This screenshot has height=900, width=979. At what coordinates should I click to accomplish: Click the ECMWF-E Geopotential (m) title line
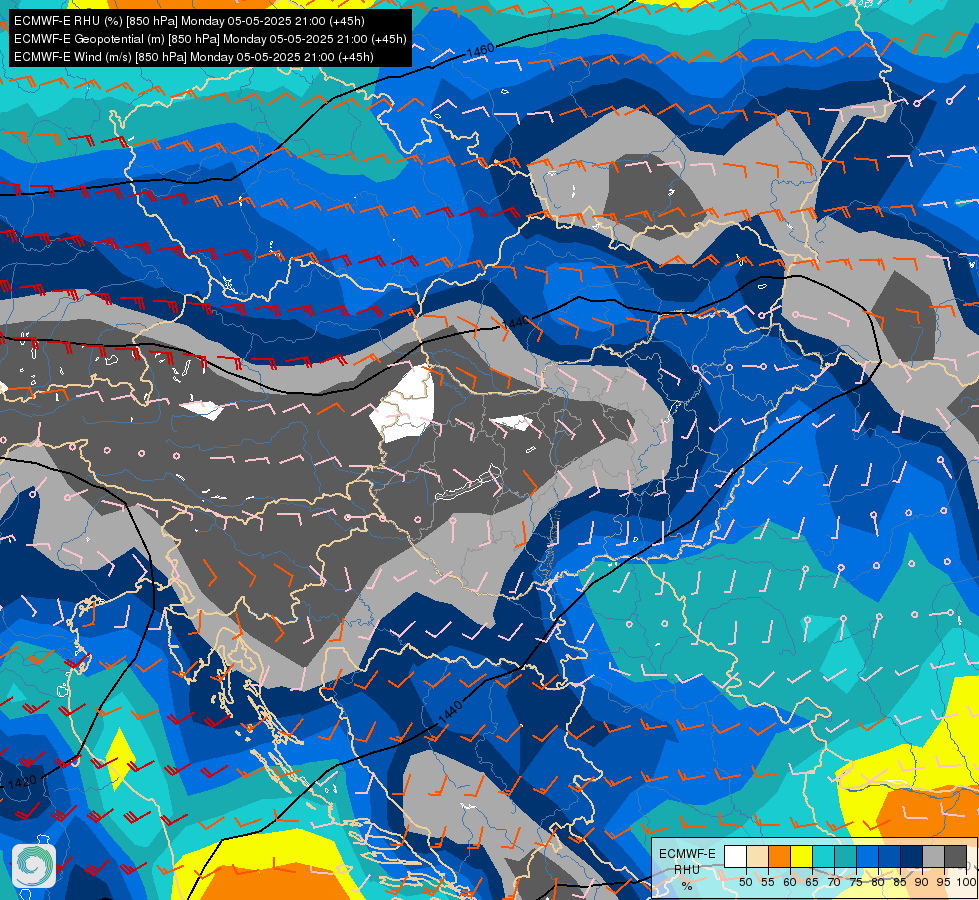click(x=210, y=39)
